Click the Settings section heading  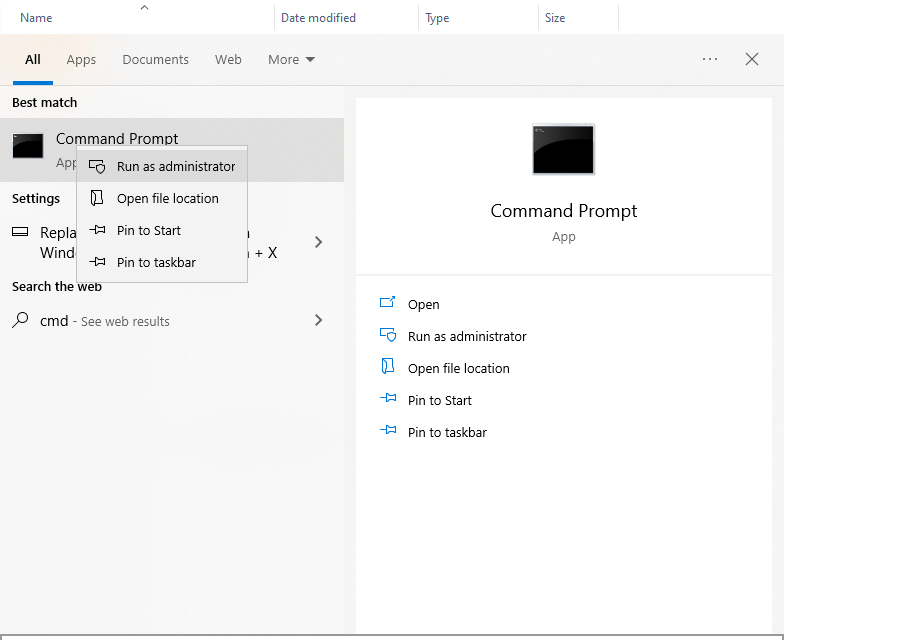coord(36,199)
